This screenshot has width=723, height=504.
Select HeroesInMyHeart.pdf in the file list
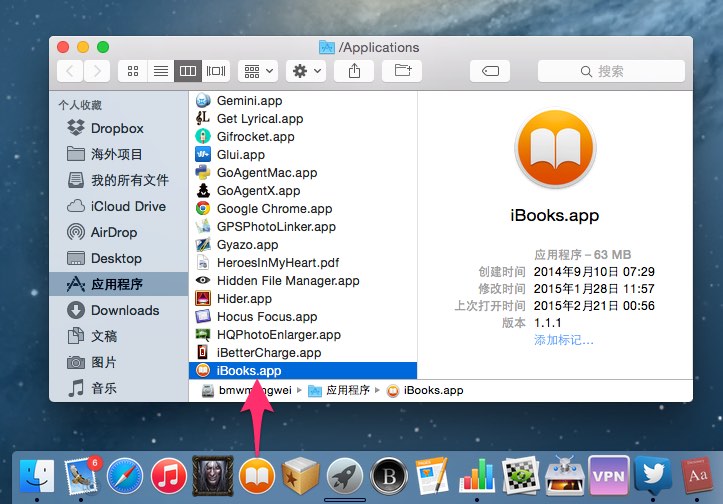(303, 262)
